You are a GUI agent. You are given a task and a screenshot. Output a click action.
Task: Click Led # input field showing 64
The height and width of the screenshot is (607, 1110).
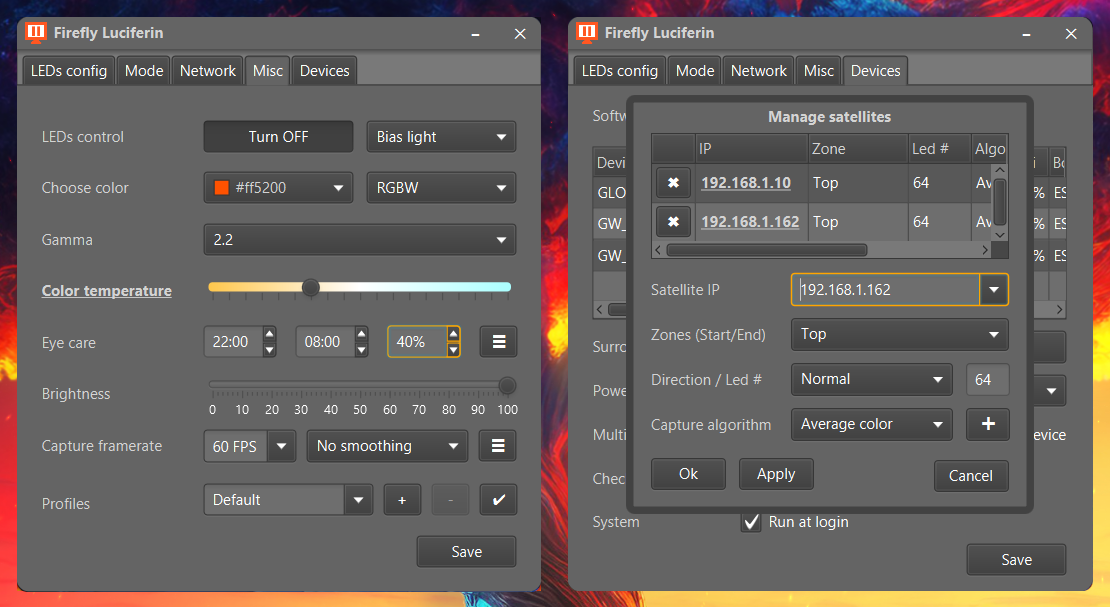click(x=988, y=380)
